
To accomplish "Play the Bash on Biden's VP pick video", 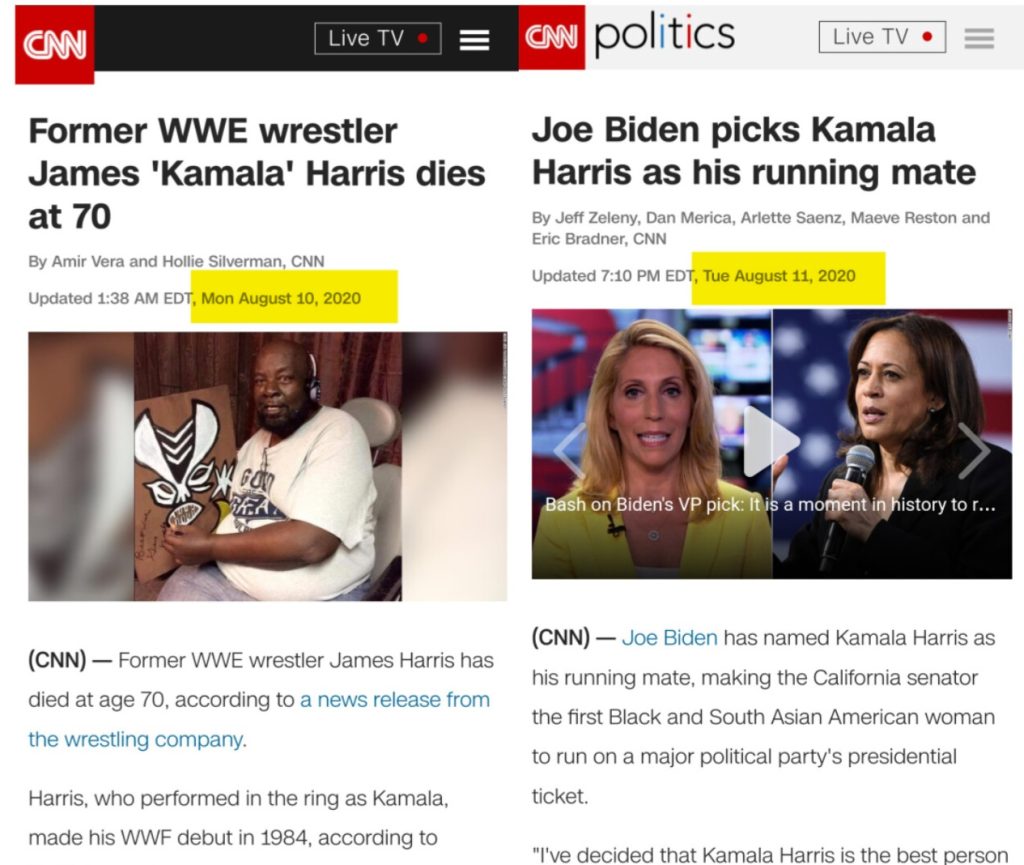I will [x=771, y=442].
